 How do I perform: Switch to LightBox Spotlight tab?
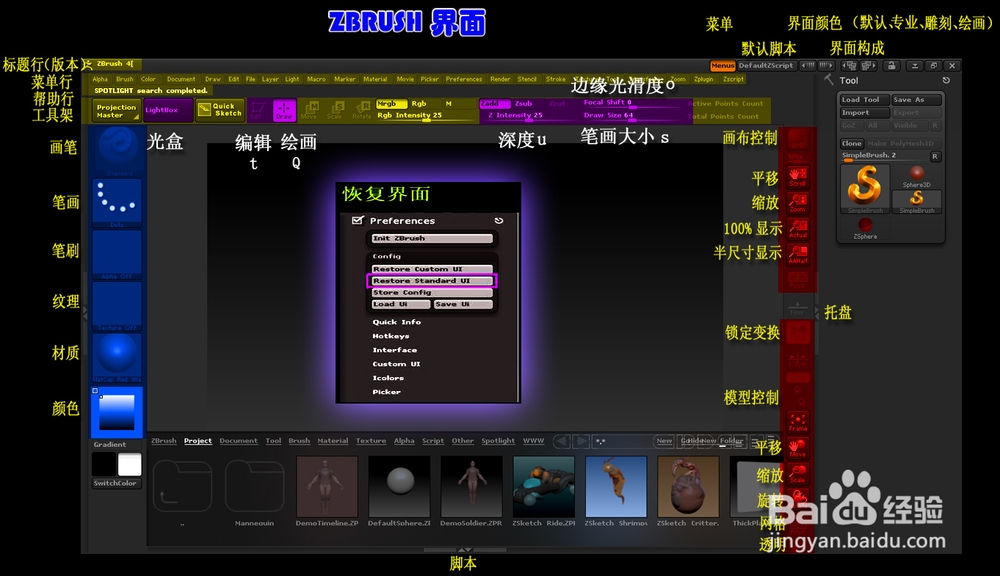pyautogui.click(x=498, y=441)
